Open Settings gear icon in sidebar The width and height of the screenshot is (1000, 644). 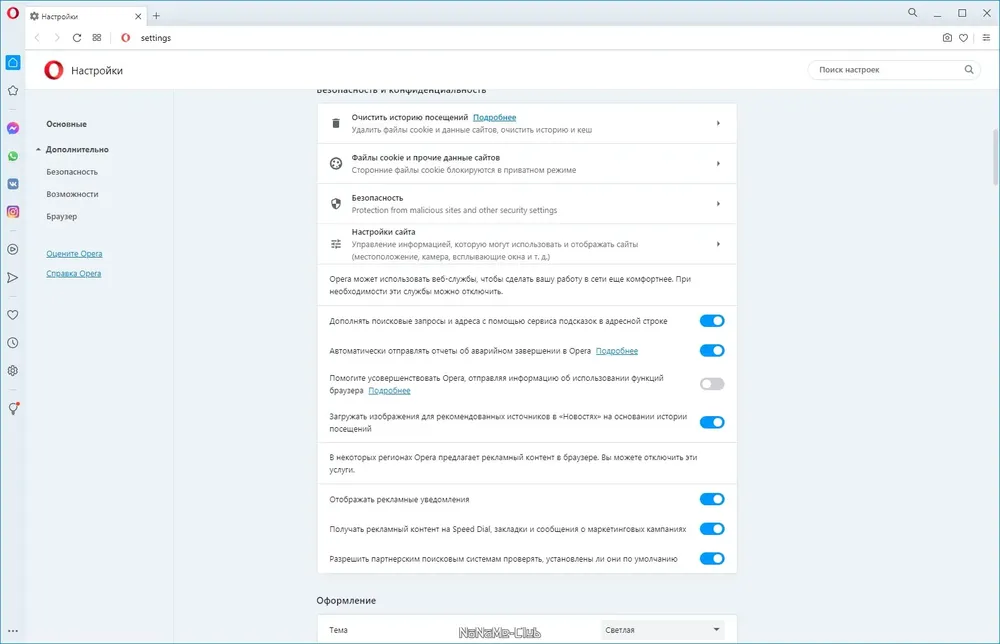(13, 370)
